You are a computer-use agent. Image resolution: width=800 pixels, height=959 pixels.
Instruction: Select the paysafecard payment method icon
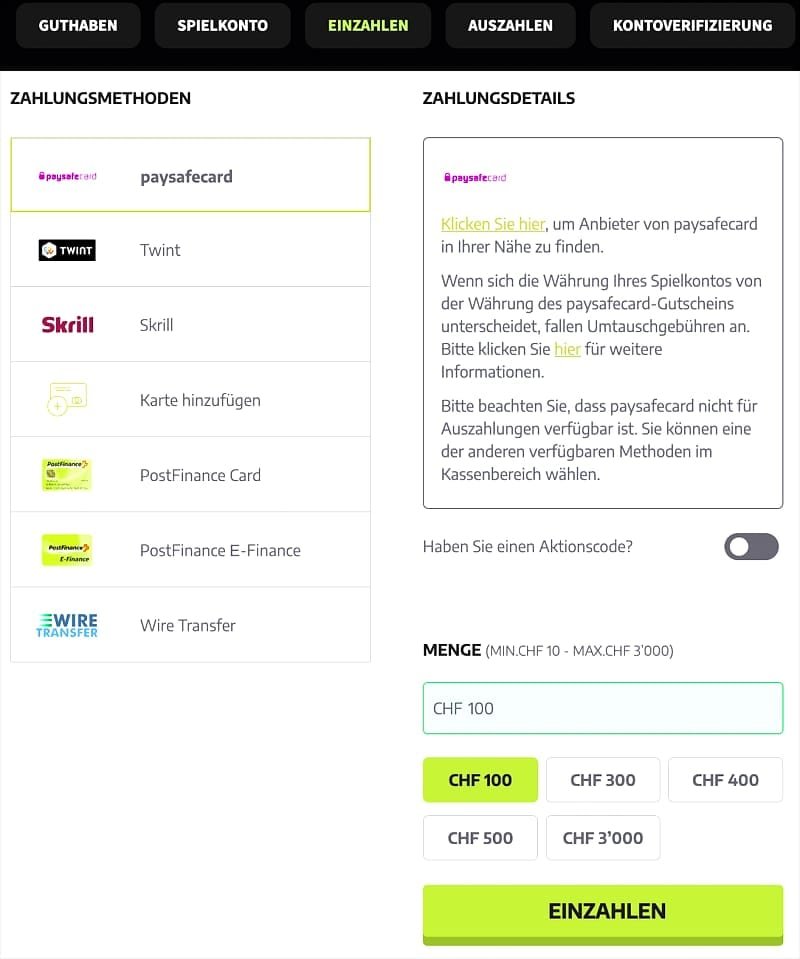tap(64, 175)
